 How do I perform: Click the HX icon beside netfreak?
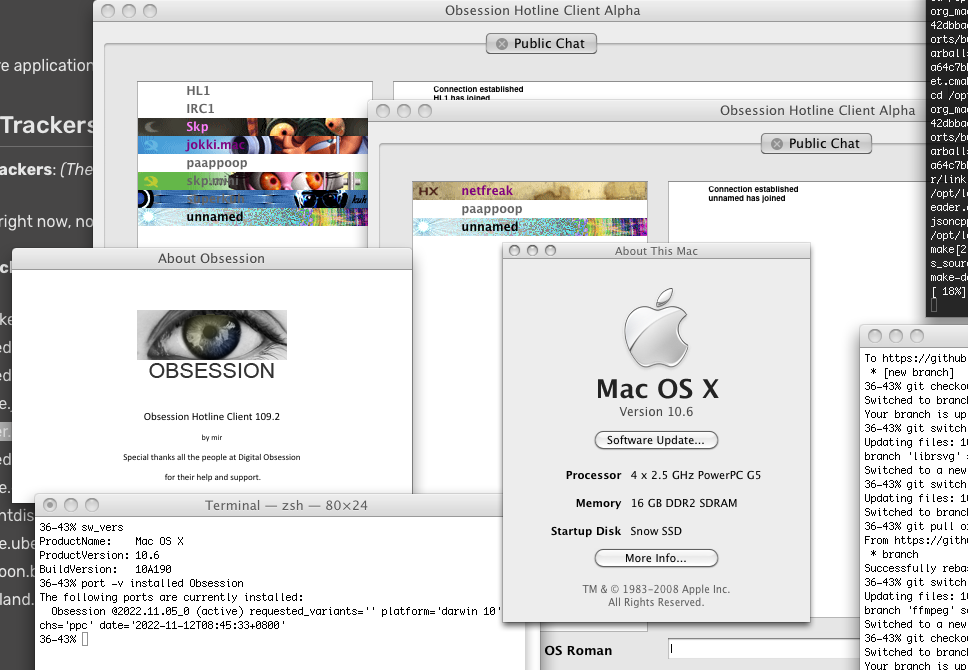pos(428,191)
